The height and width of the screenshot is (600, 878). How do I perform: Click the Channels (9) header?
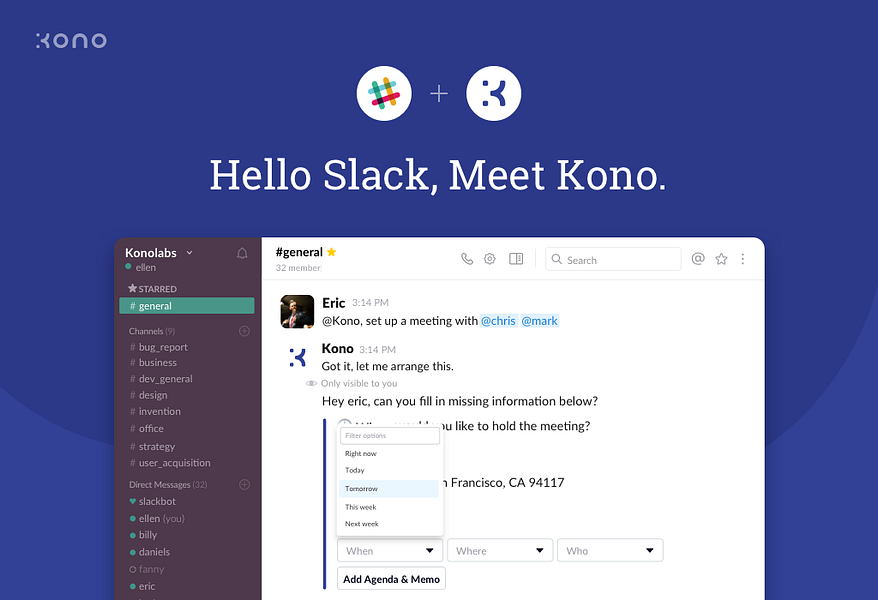click(x=152, y=331)
